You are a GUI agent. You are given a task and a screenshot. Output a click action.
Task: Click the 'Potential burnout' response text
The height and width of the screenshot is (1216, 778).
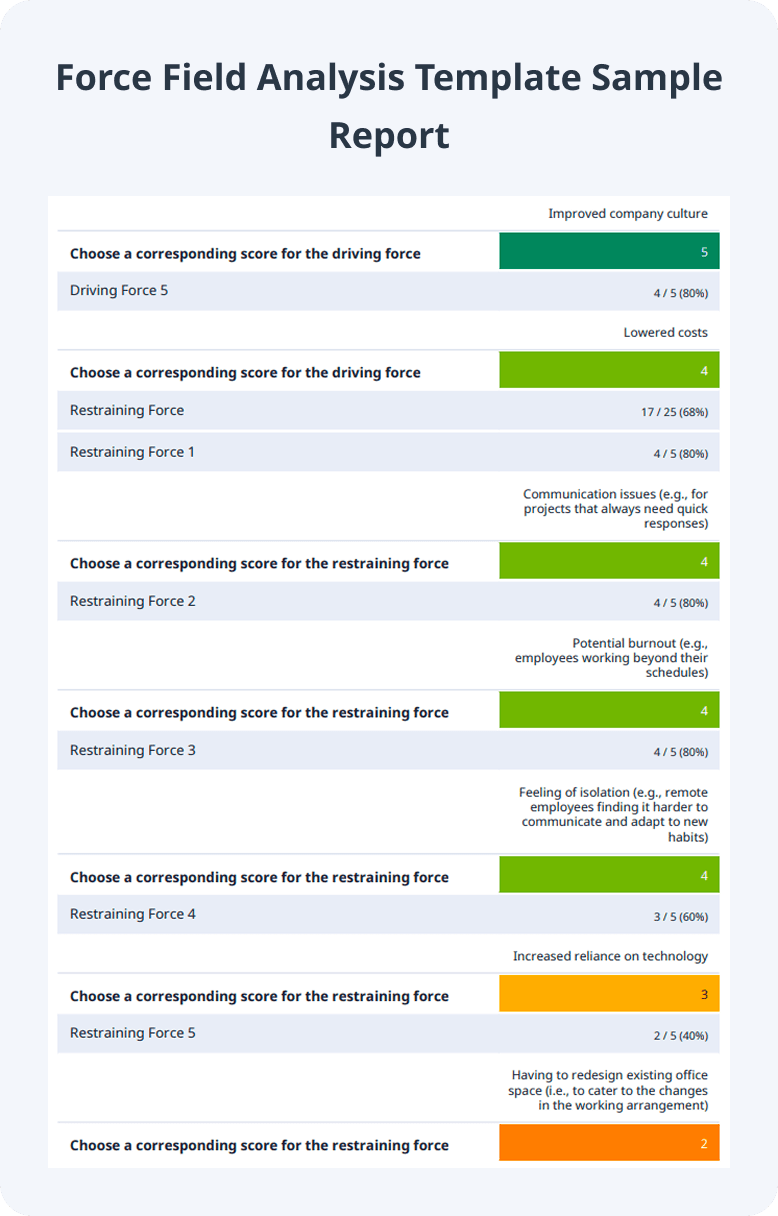pos(611,657)
